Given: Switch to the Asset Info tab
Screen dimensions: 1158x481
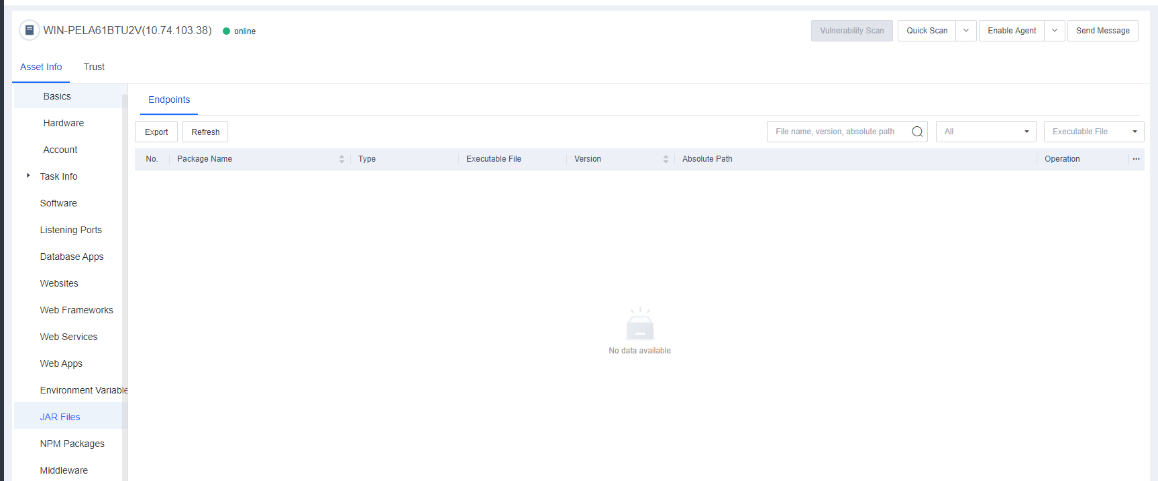Looking at the screenshot, I should click(41, 66).
